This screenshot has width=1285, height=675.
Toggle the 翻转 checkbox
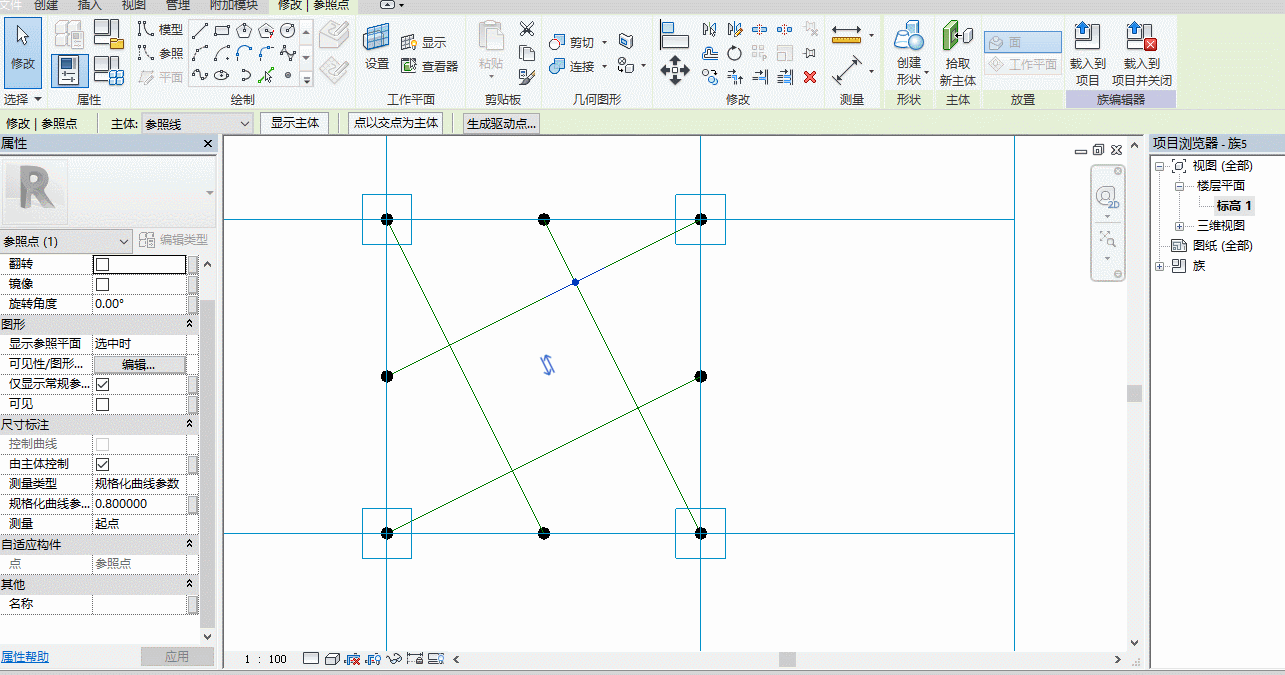102,265
